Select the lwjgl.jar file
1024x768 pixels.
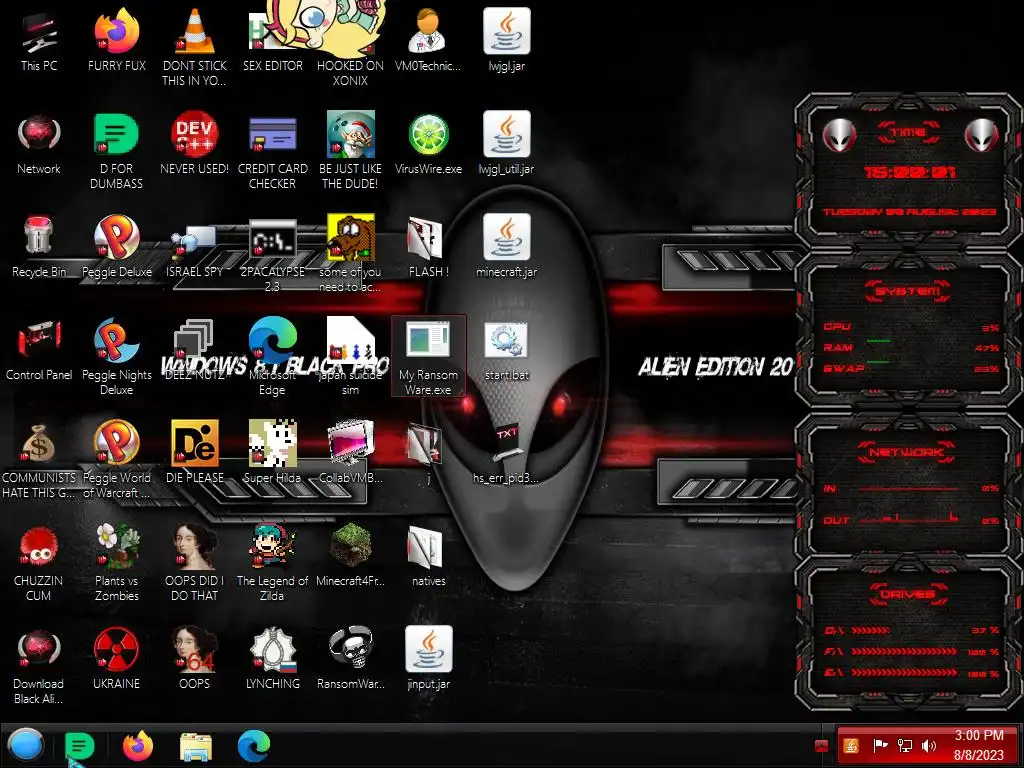pos(506,41)
